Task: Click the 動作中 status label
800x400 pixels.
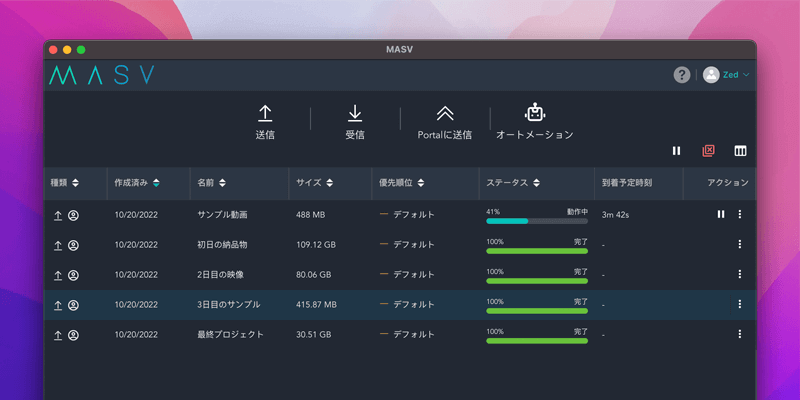Action: (x=577, y=211)
